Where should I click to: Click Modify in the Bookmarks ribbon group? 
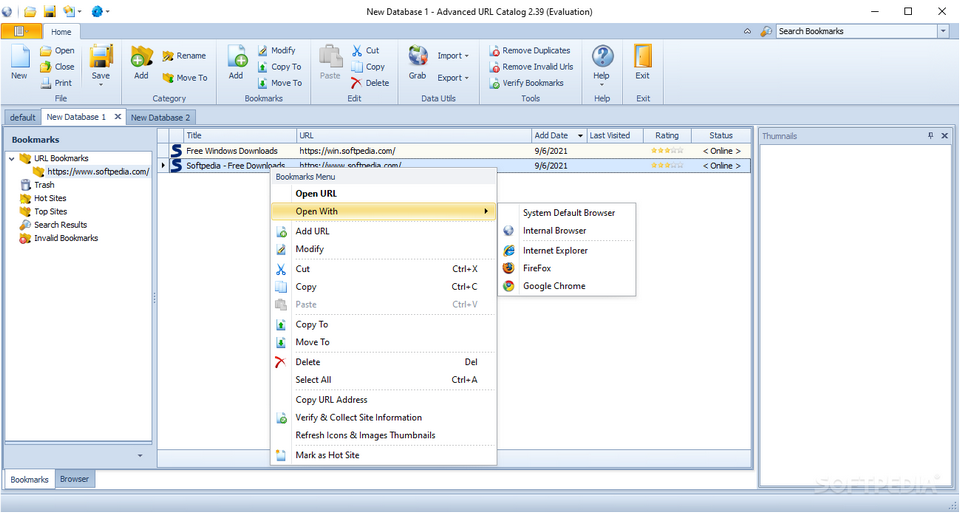click(277, 51)
